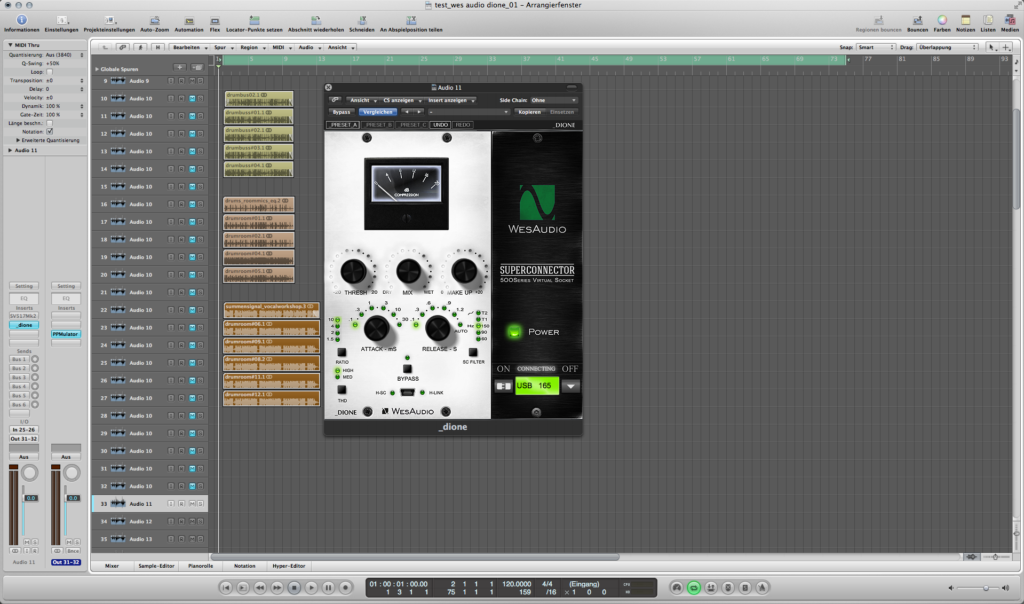Click Regionen bouncen icon
Screen dimensions: 1024x604
tap(878, 20)
